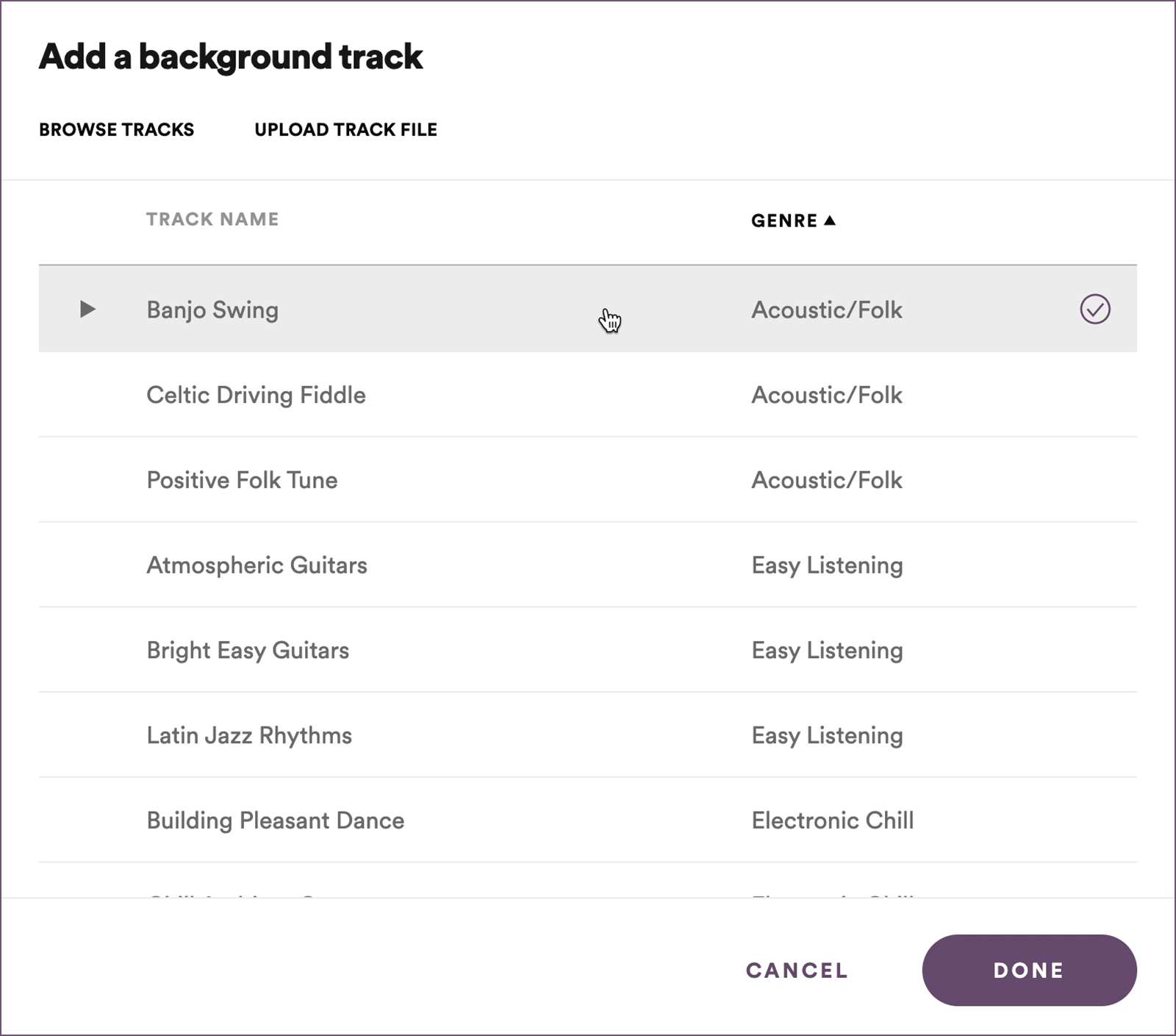Sort tracks by the Genre arrow
The width and height of the screenshot is (1176, 1036).
click(830, 220)
